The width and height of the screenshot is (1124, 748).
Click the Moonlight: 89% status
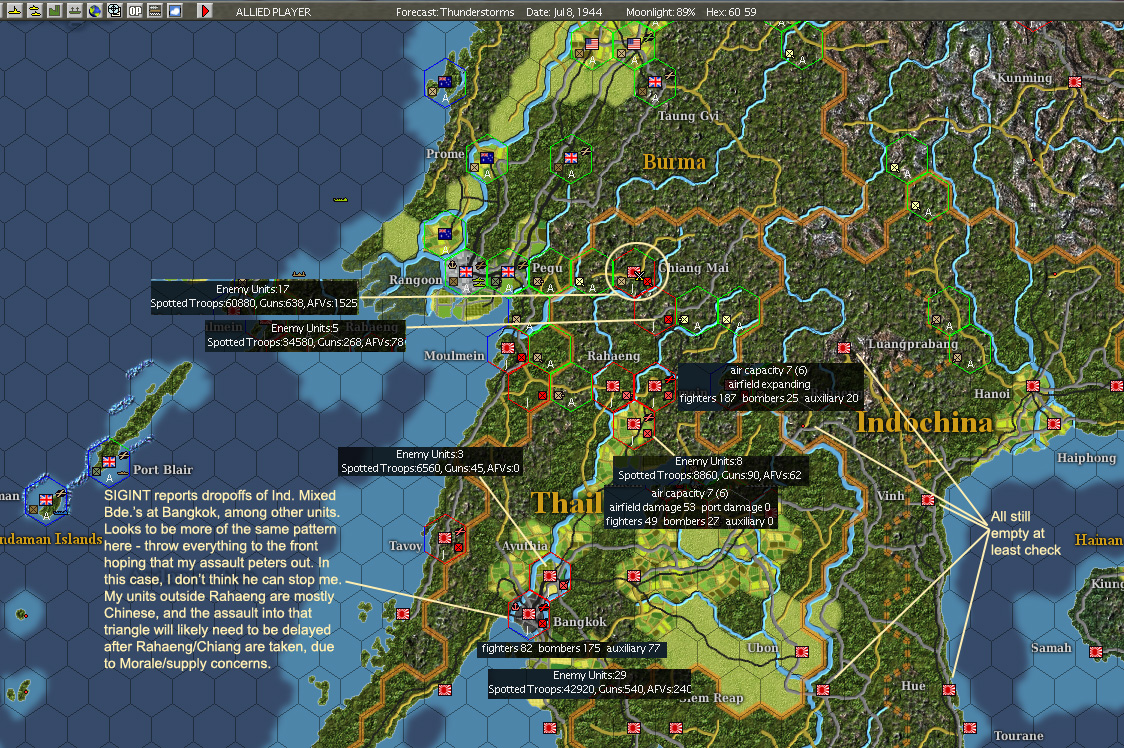click(x=660, y=12)
